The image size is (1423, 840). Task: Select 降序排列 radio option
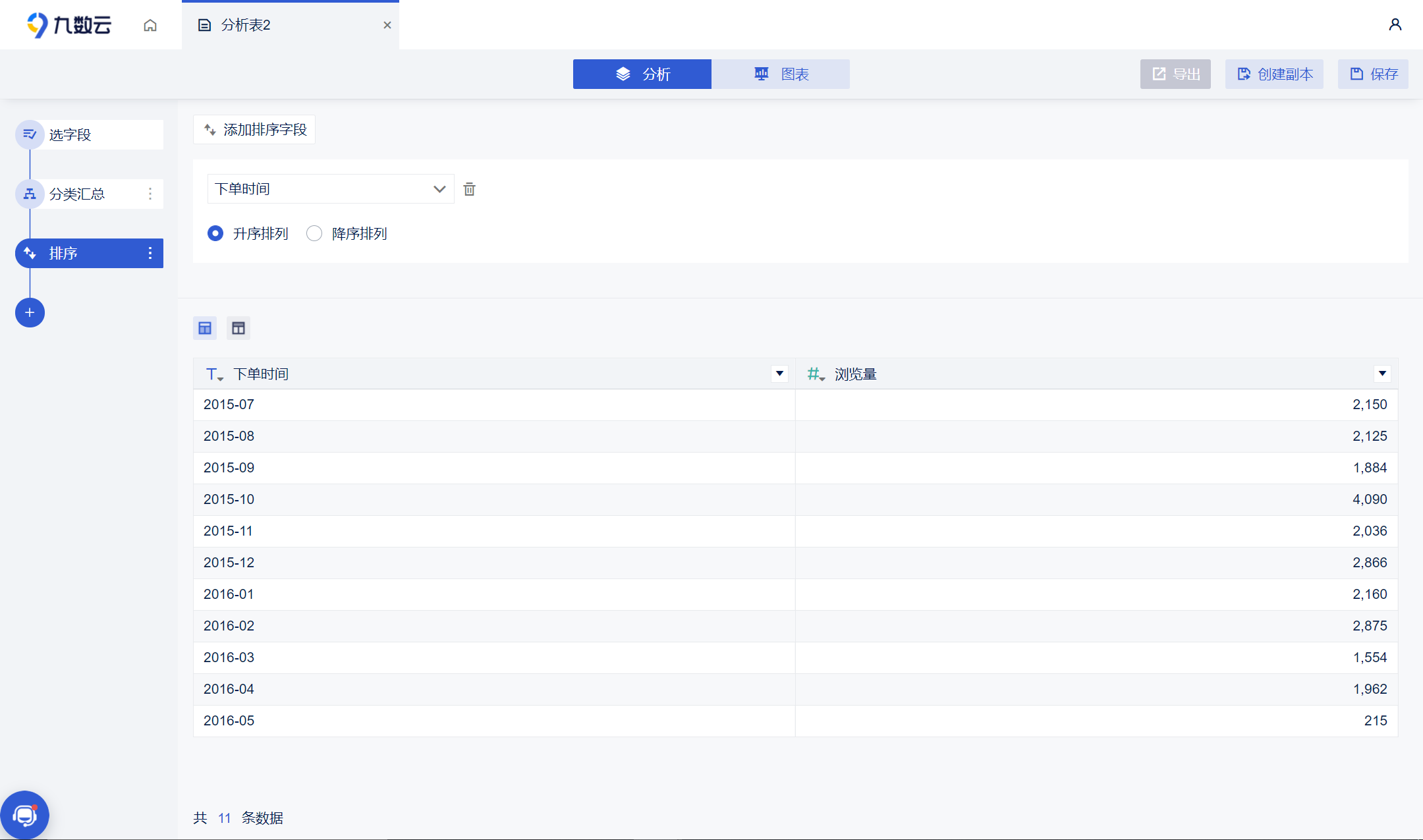coord(314,233)
